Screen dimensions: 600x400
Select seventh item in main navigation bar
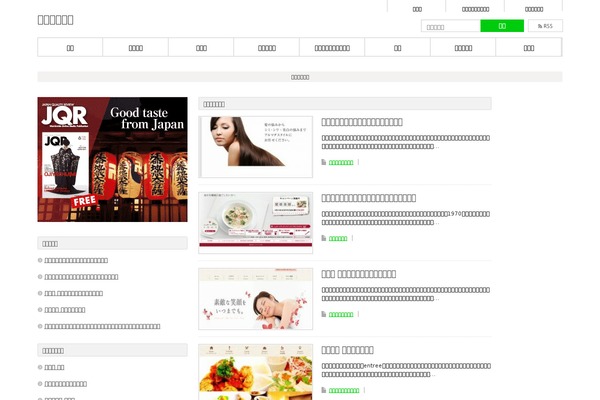[463, 47]
